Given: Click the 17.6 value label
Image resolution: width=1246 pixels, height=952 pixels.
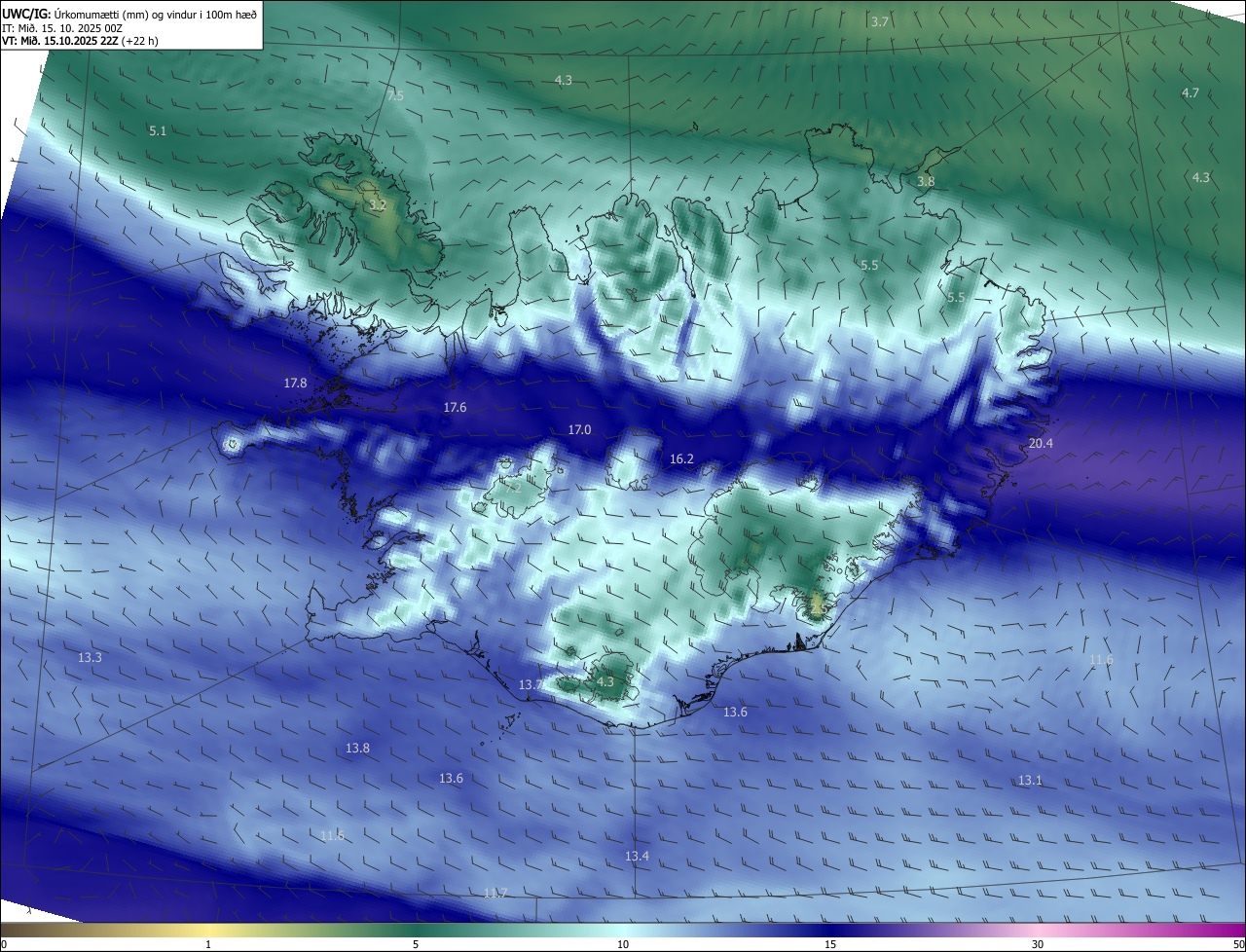Looking at the screenshot, I should point(455,407).
